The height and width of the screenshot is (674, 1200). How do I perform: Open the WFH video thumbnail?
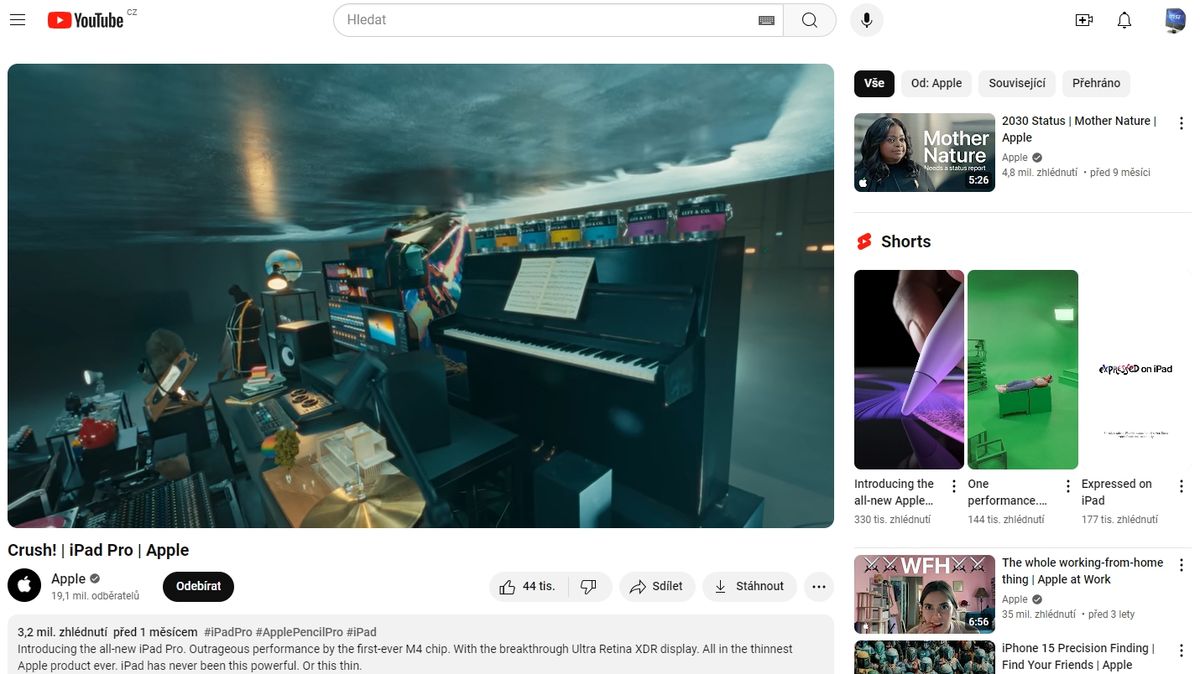tap(924, 594)
